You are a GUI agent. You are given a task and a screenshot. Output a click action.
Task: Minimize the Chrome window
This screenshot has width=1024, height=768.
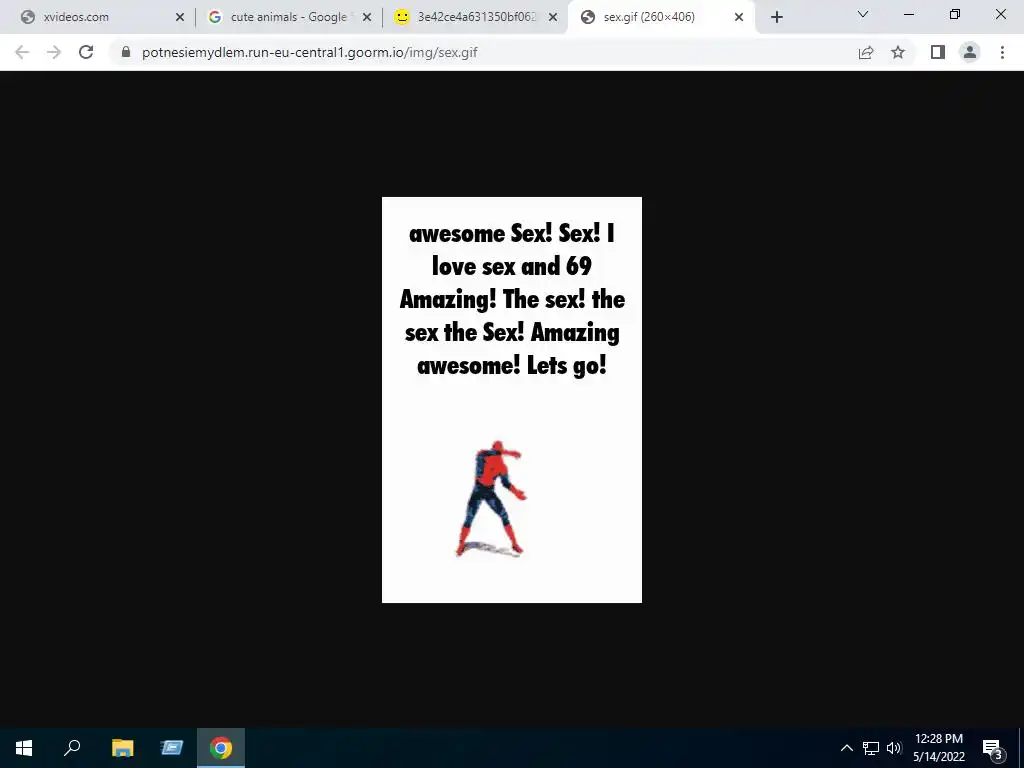tap(908, 14)
